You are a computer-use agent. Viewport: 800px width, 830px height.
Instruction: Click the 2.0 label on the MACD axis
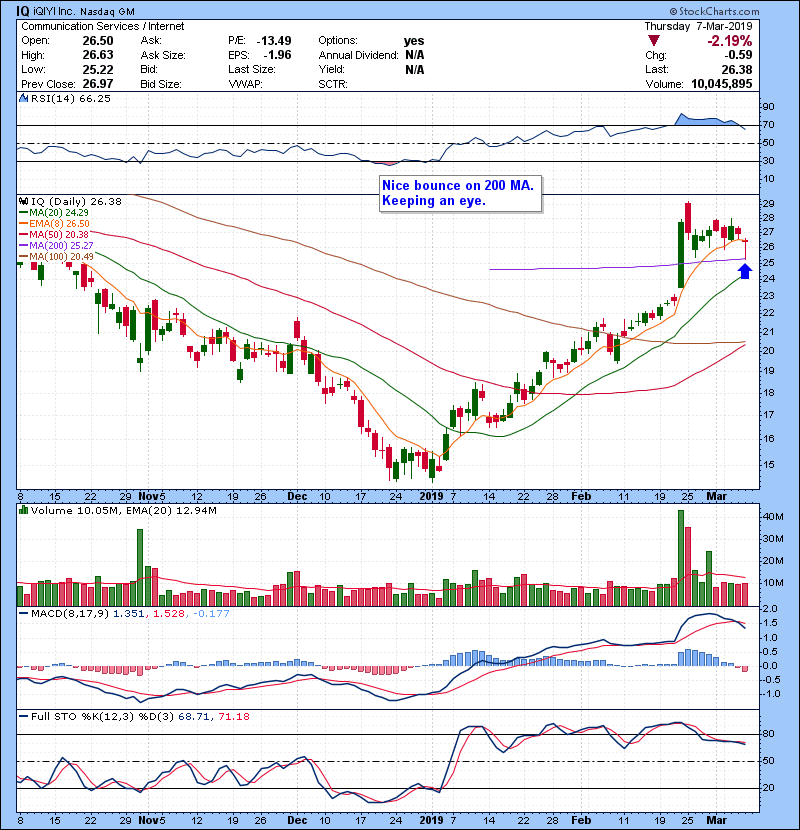click(770, 609)
